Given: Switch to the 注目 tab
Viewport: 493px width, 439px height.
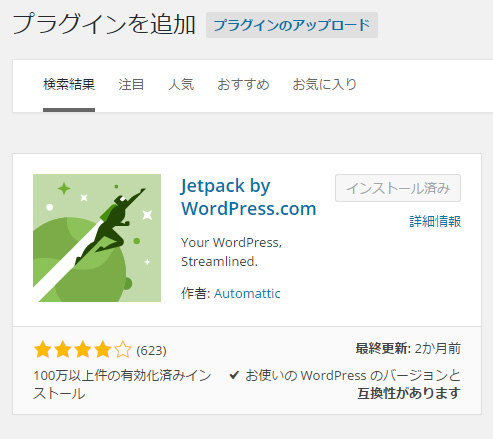Looking at the screenshot, I should pyautogui.click(x=131, y=84).
